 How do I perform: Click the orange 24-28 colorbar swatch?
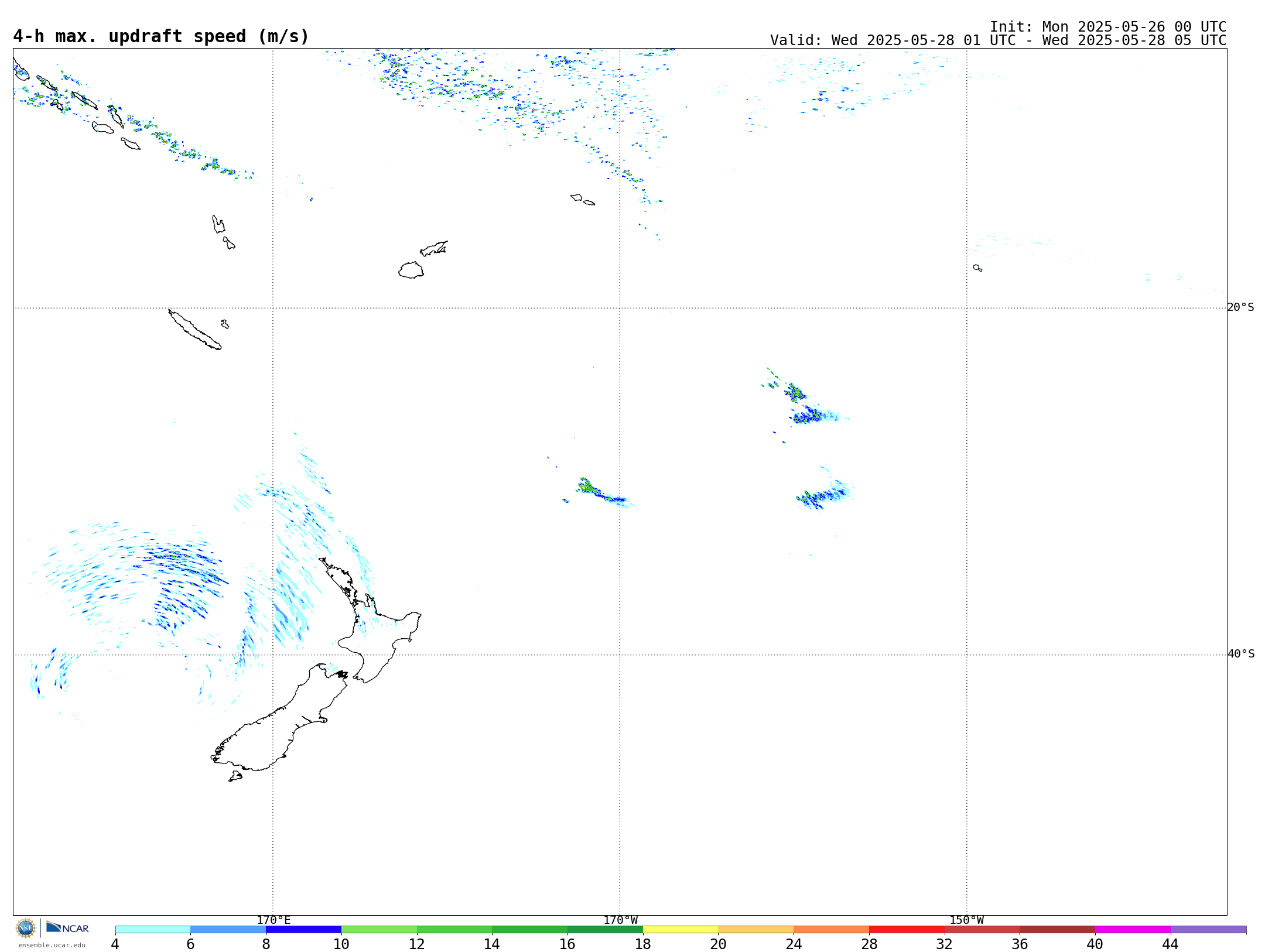832,929
